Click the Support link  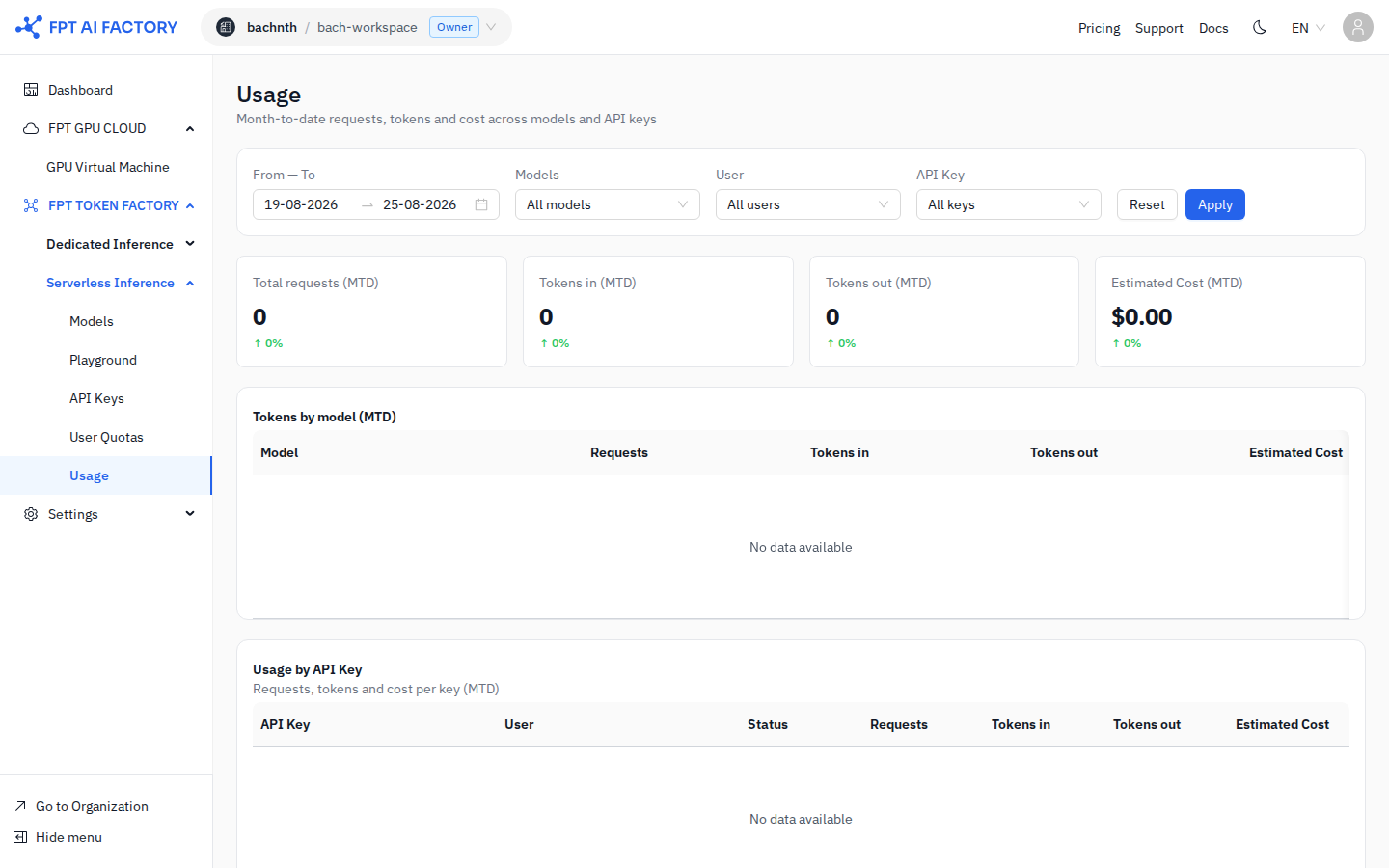click(x=1158, y=28)
